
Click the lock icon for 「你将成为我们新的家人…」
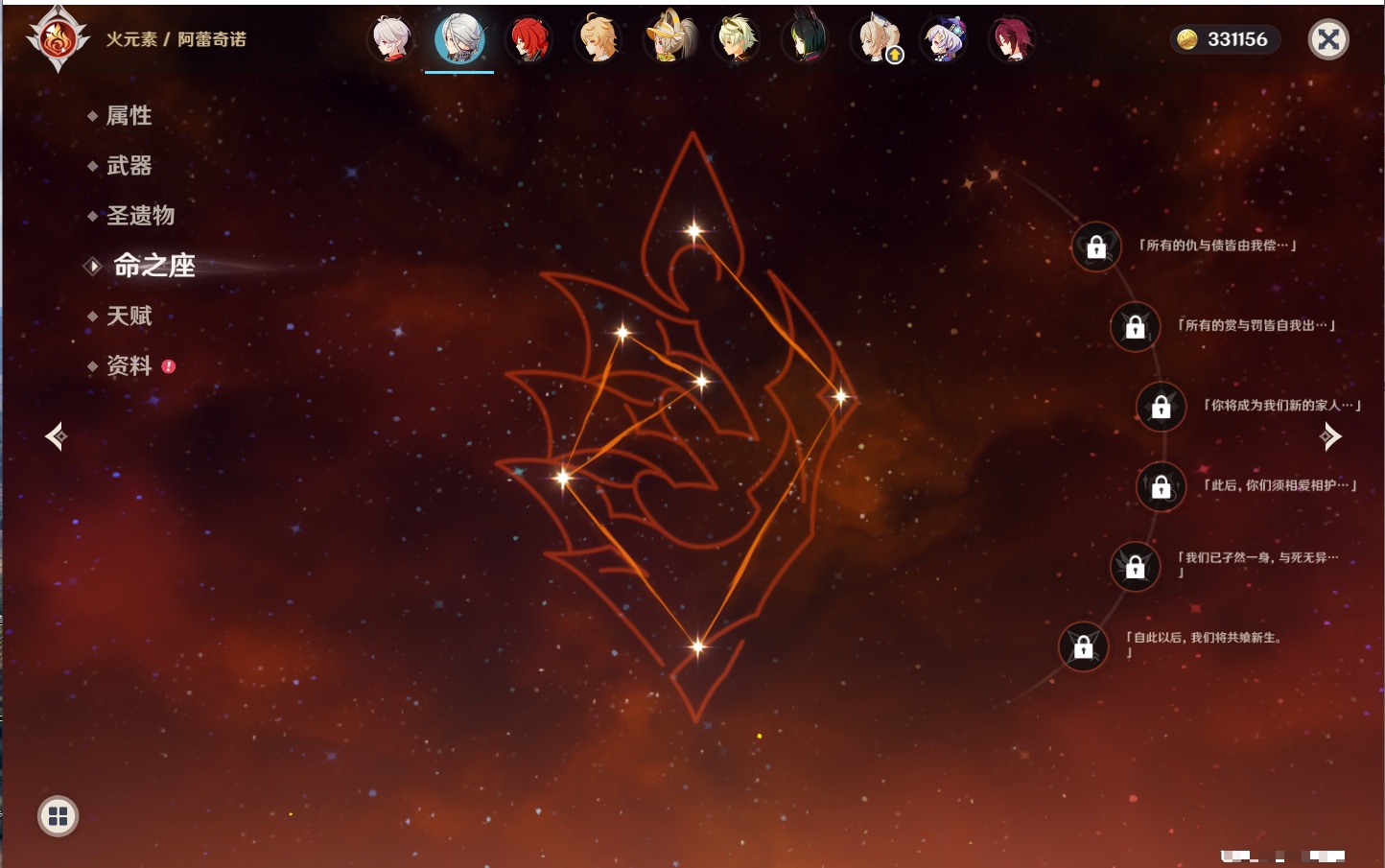[1161, 407]
